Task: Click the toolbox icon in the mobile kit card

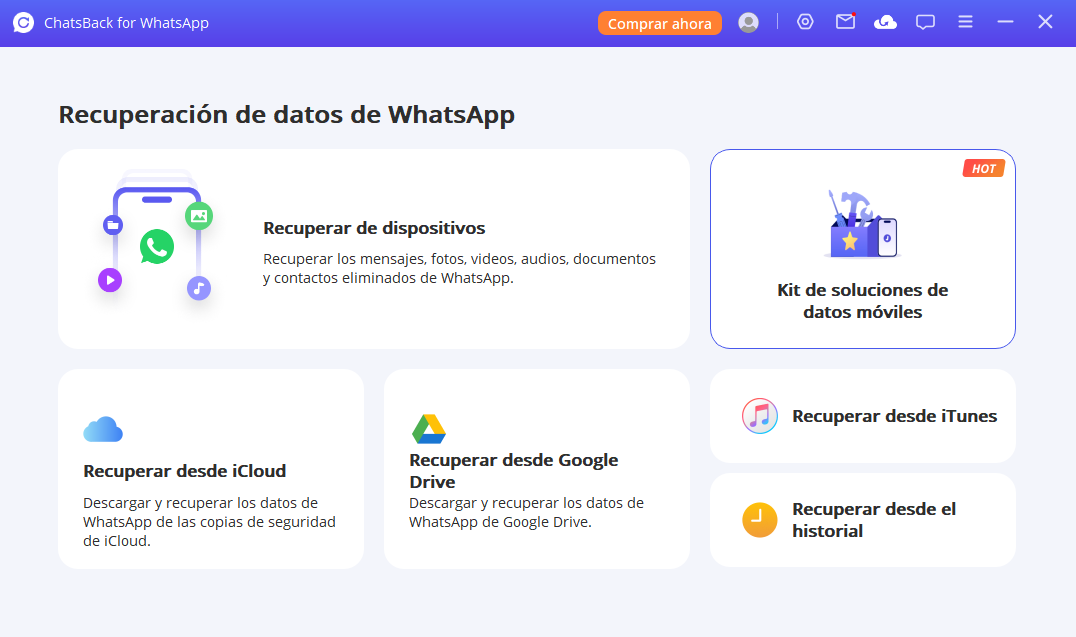Action: pos(863,224)
